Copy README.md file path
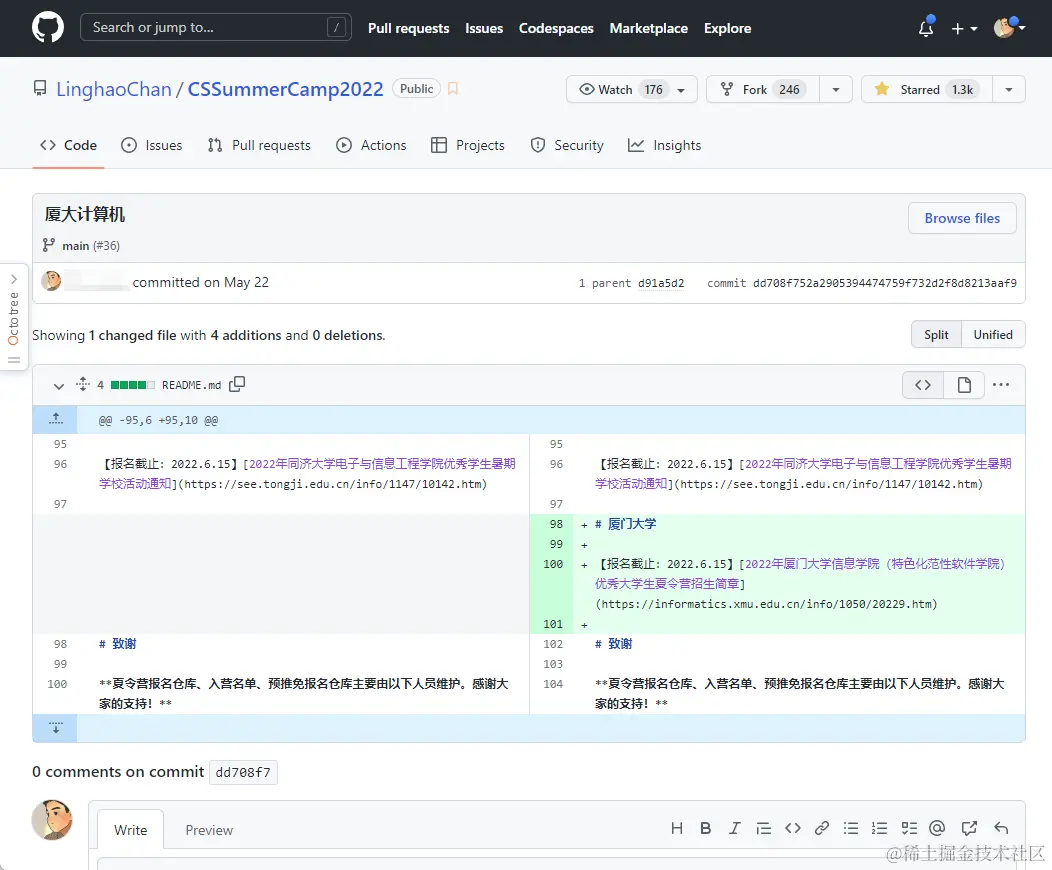This screenshot has width=1052, height=870. (x=237, y=384)
